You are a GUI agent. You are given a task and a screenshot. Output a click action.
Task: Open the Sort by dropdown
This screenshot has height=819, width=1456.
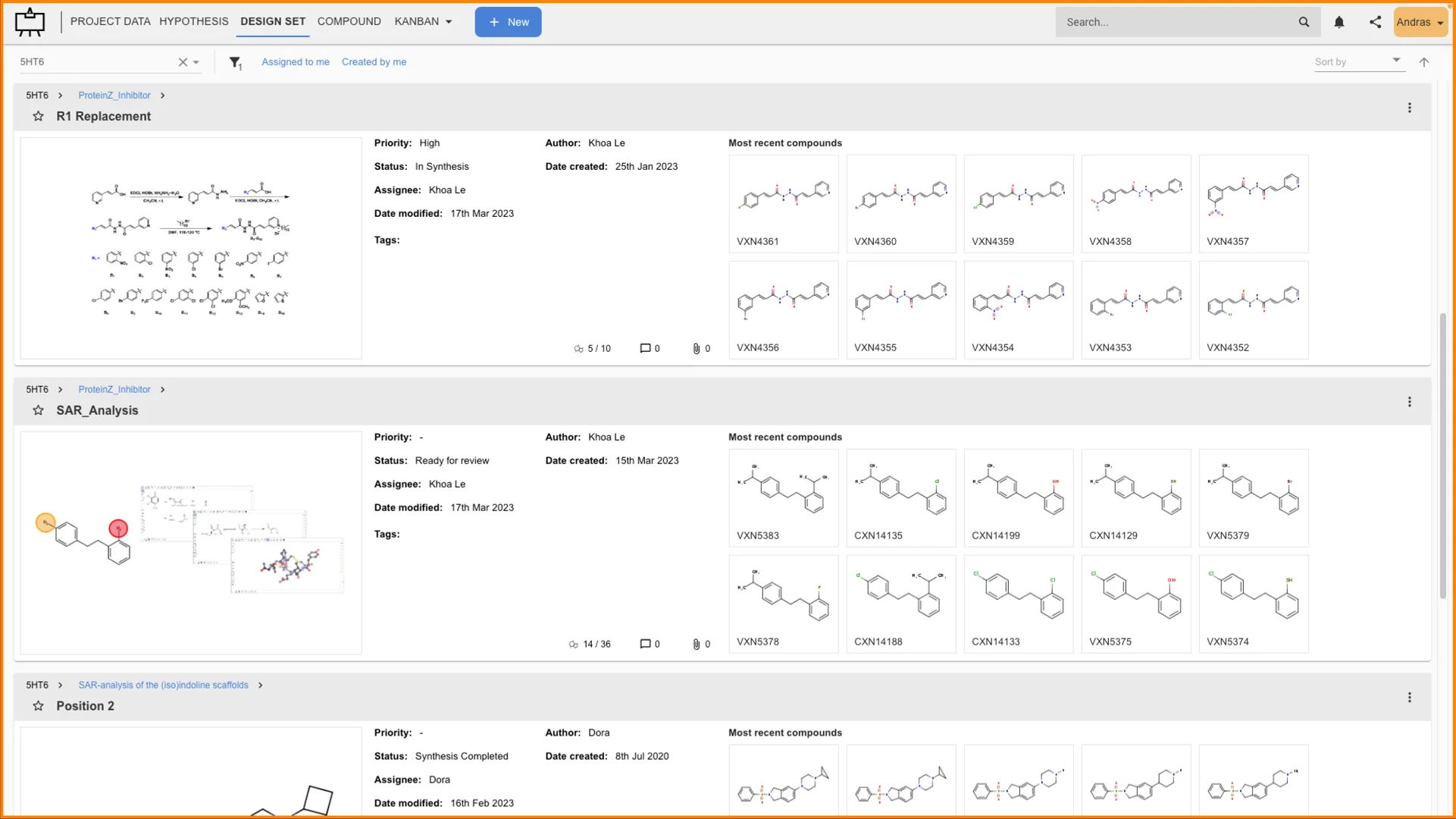(x=1360, y=61)
